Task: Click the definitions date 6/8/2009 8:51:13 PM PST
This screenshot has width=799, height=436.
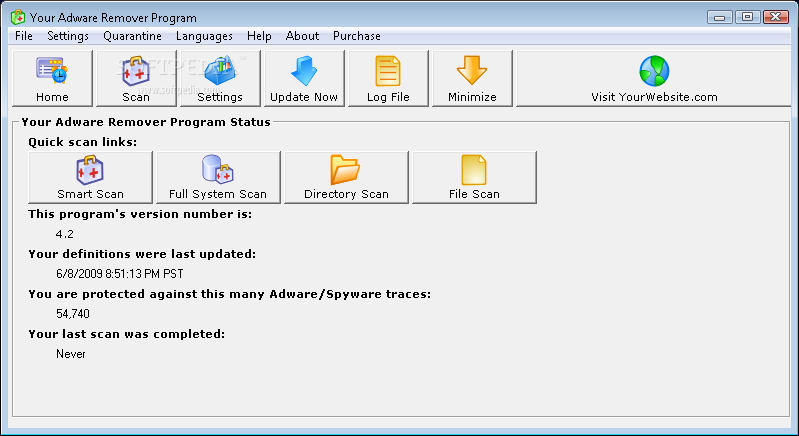Action: (x=120, y=274)
